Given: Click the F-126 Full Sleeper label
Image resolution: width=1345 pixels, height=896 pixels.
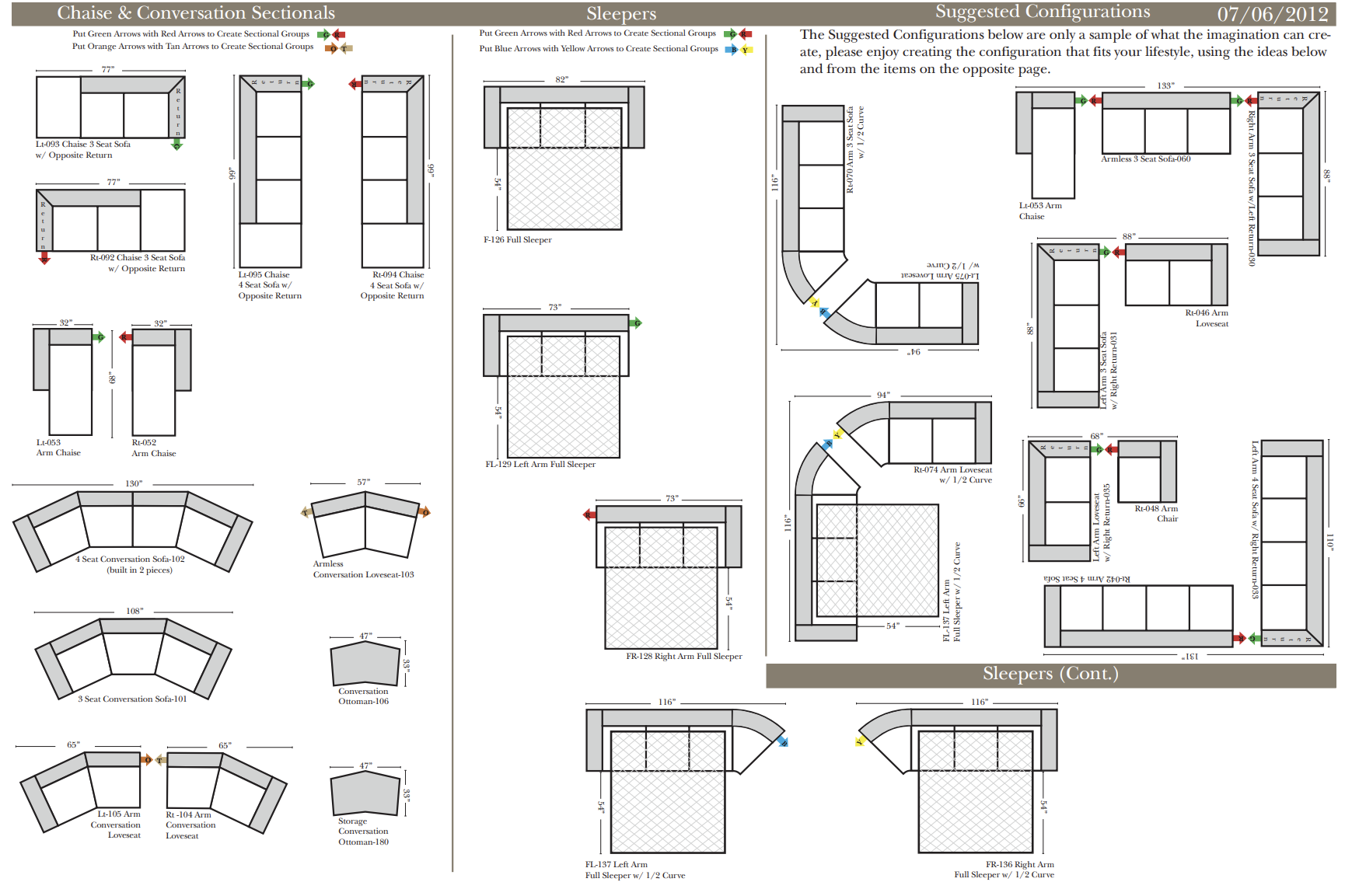Looking at the screenshot, I should (517, 240).
